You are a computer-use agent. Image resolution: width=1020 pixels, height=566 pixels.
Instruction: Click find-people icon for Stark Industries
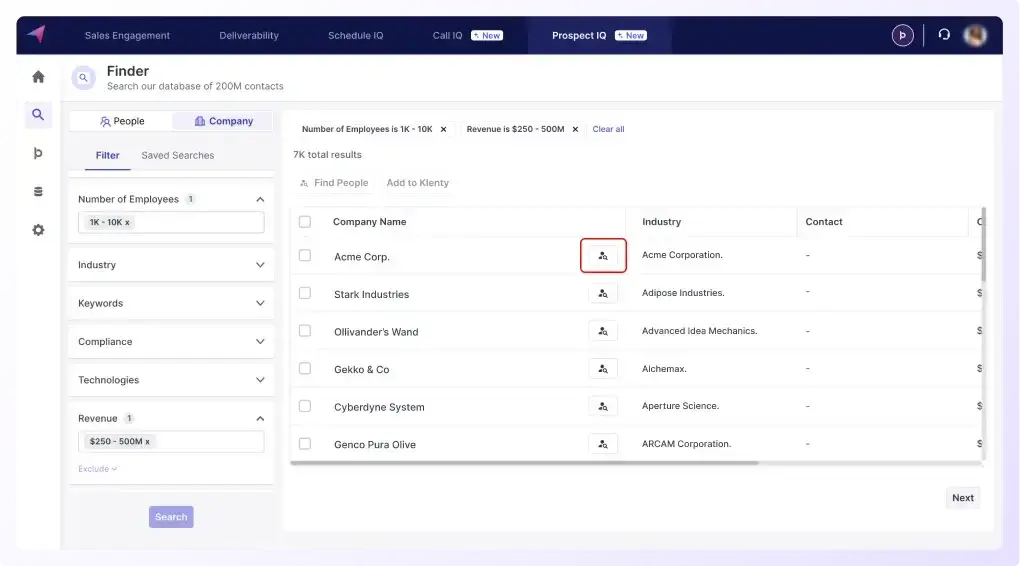click(603, 293)
